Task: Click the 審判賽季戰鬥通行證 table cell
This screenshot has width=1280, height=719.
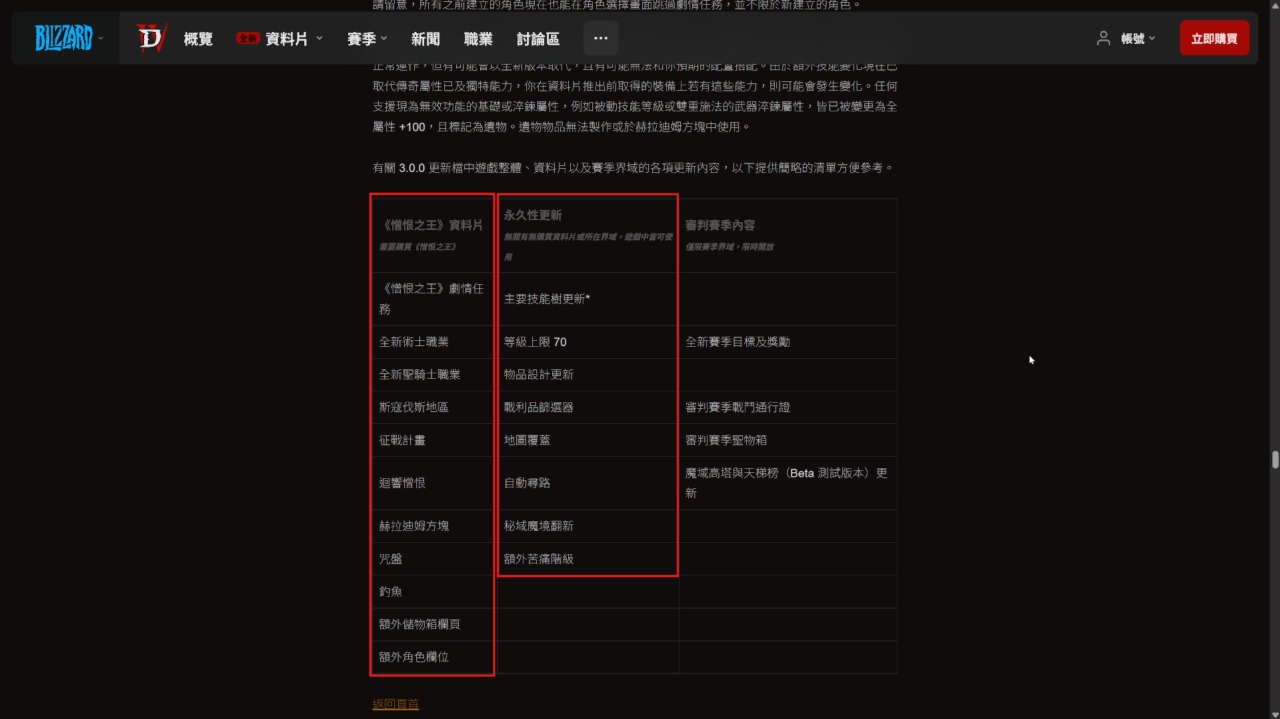Action: pos(737,408)
